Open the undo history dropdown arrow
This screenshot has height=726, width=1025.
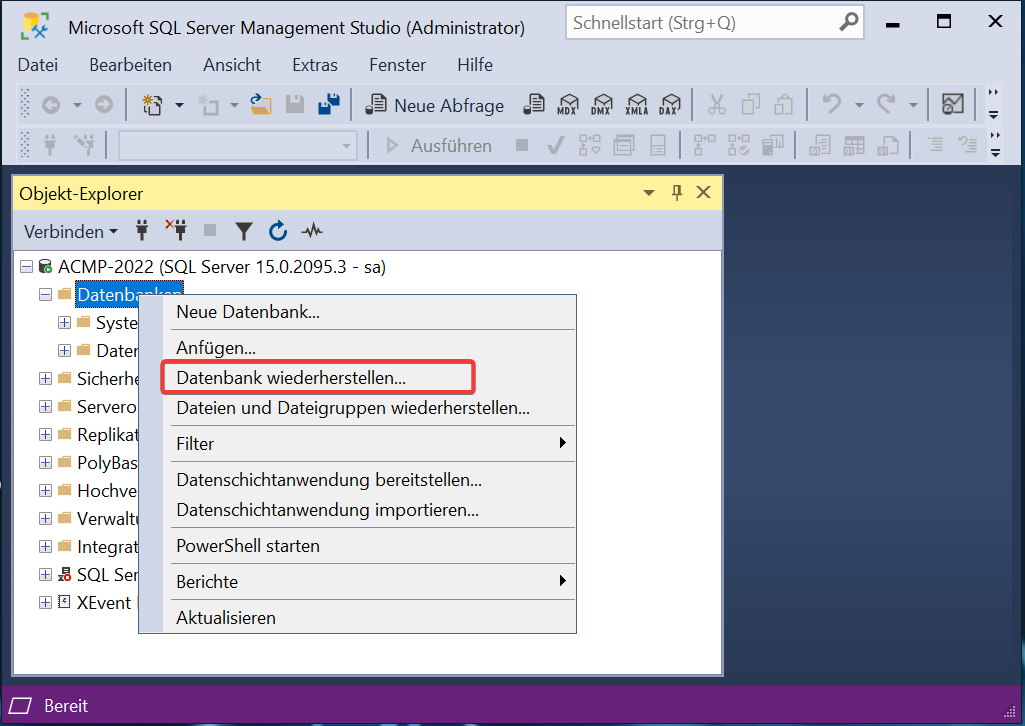coord(859,105)
